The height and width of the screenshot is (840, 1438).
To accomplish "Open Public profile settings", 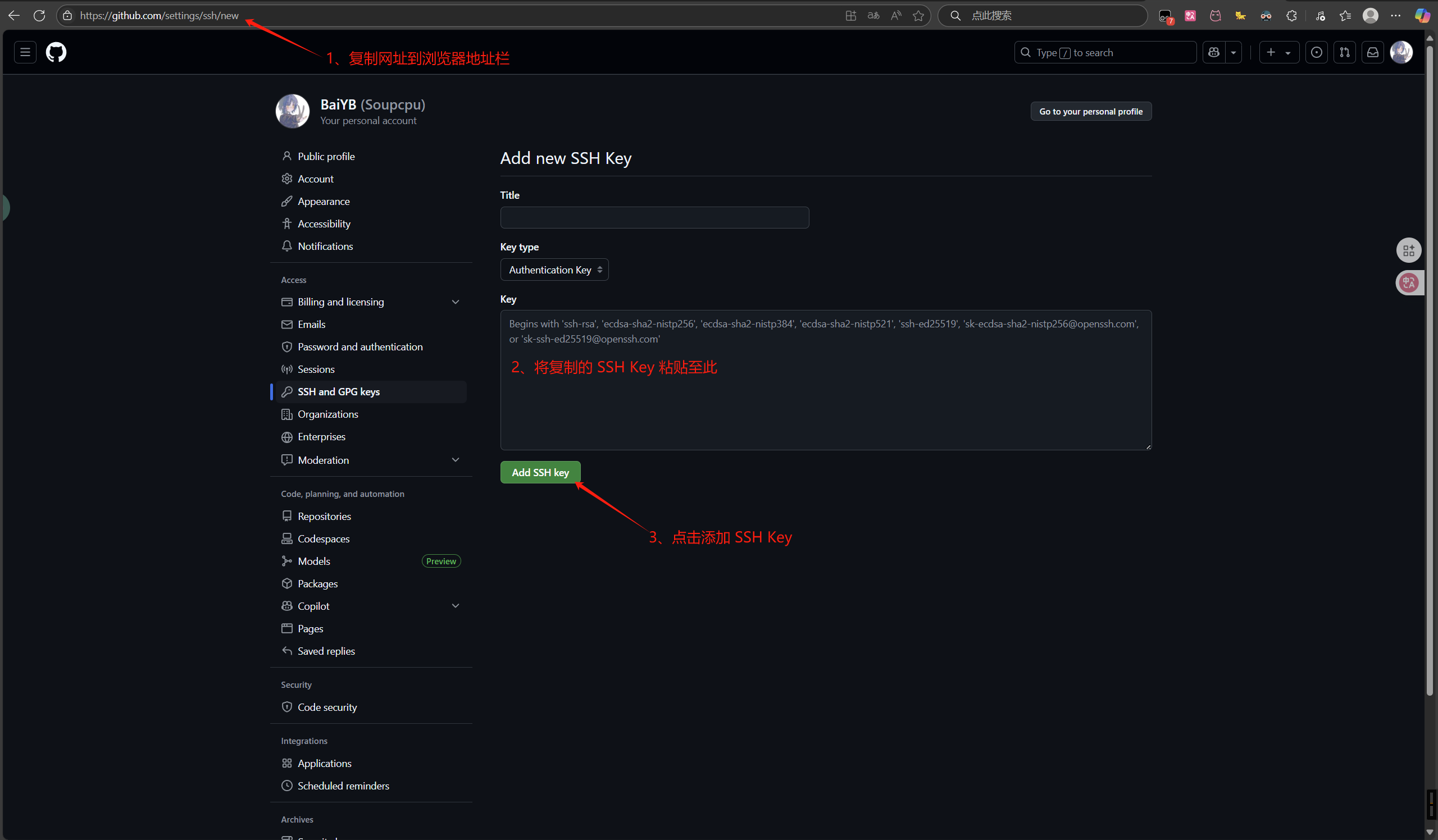I will (371, 156).
